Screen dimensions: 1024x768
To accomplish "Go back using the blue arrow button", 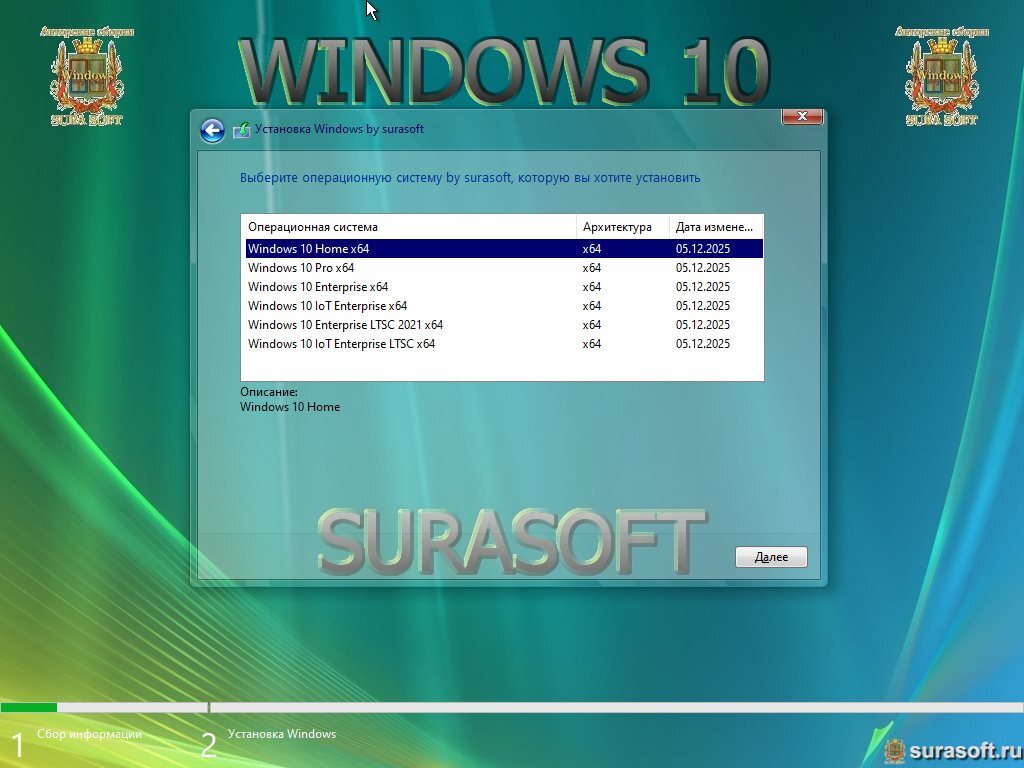I will (212, 131).
